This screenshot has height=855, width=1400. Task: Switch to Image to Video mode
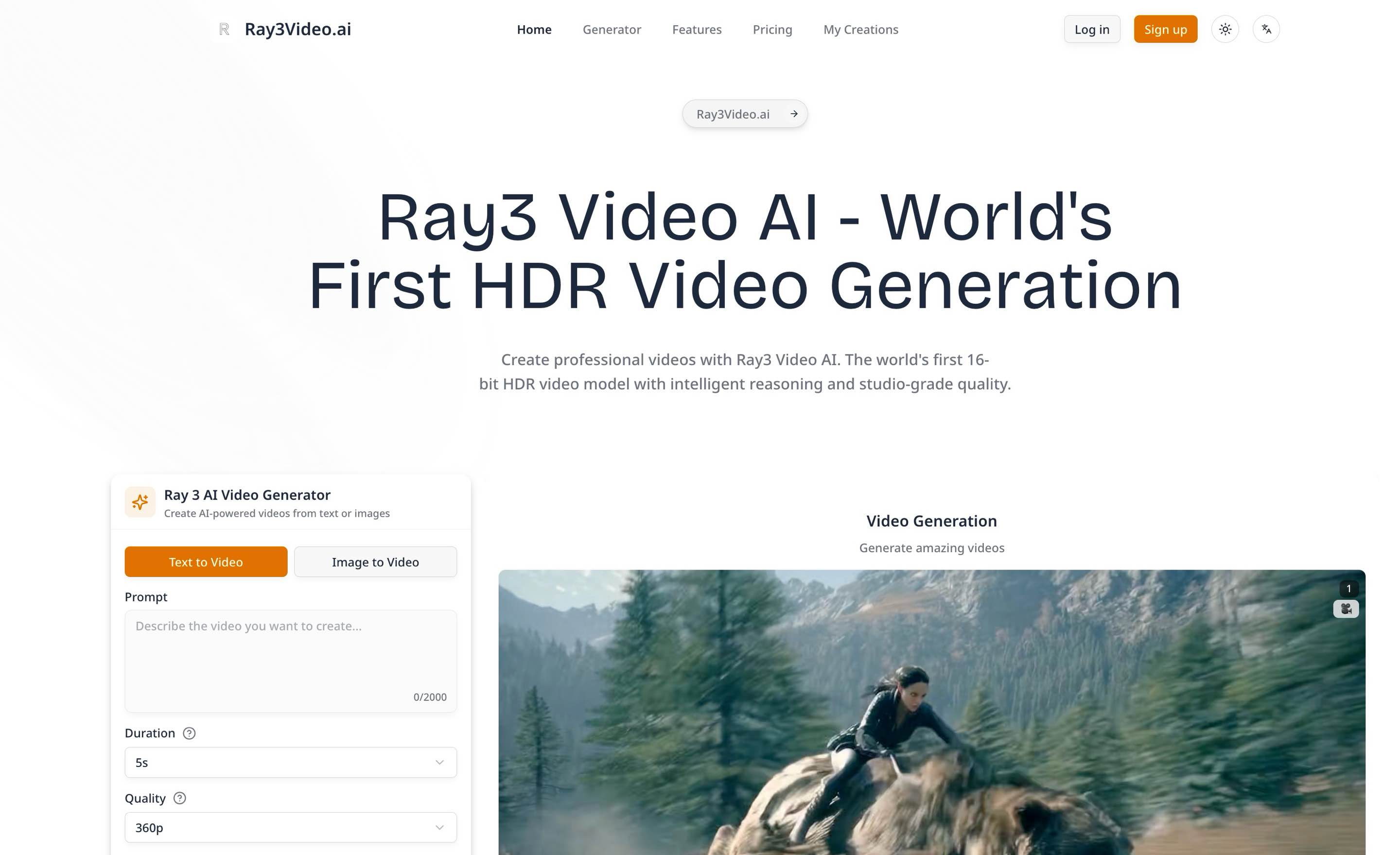[375, 561]
